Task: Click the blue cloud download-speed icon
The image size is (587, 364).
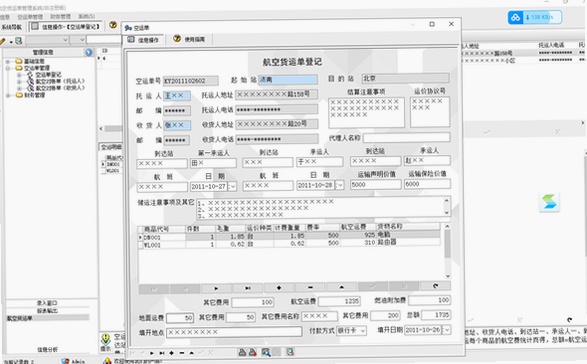Action: [x=516, y=17]
